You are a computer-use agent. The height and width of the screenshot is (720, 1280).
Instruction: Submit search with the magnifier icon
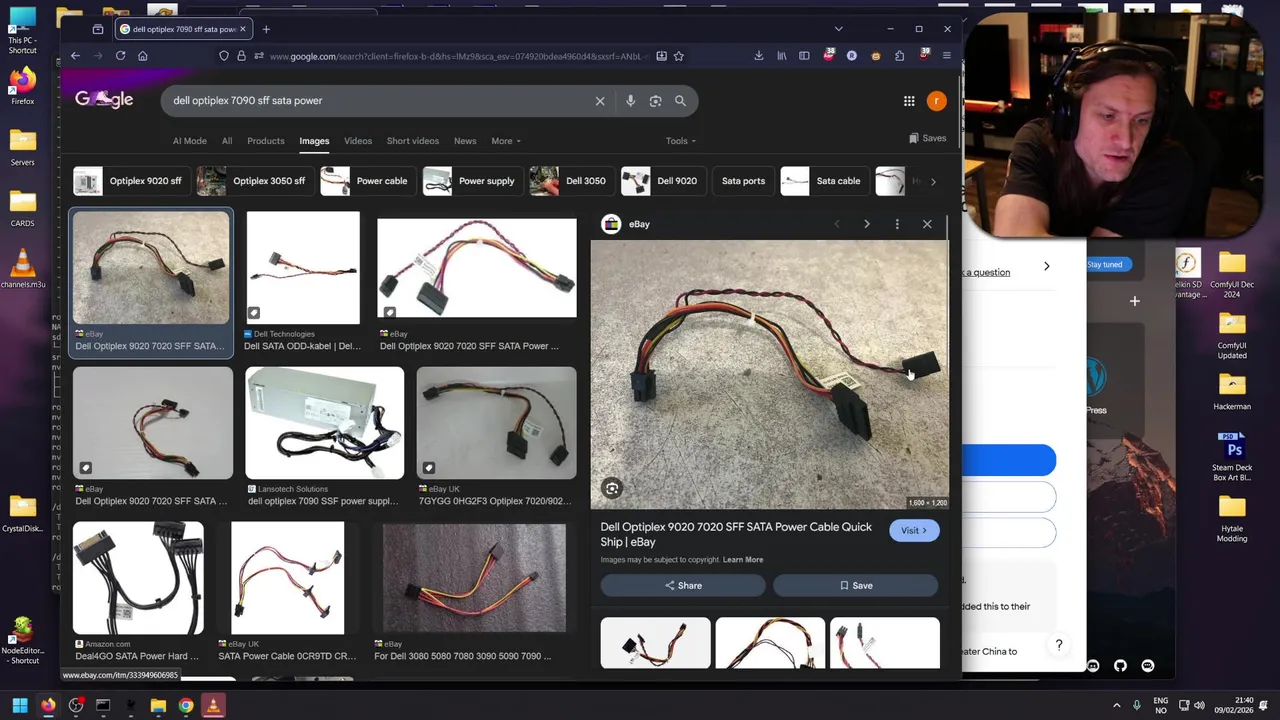tap(680, 101)
